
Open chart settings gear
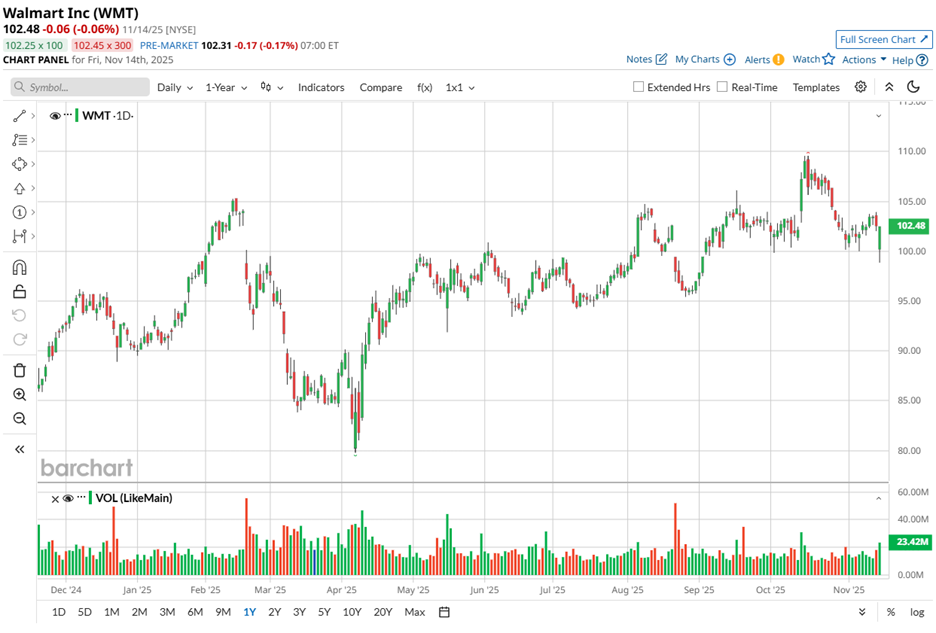[x=860, y=87]
